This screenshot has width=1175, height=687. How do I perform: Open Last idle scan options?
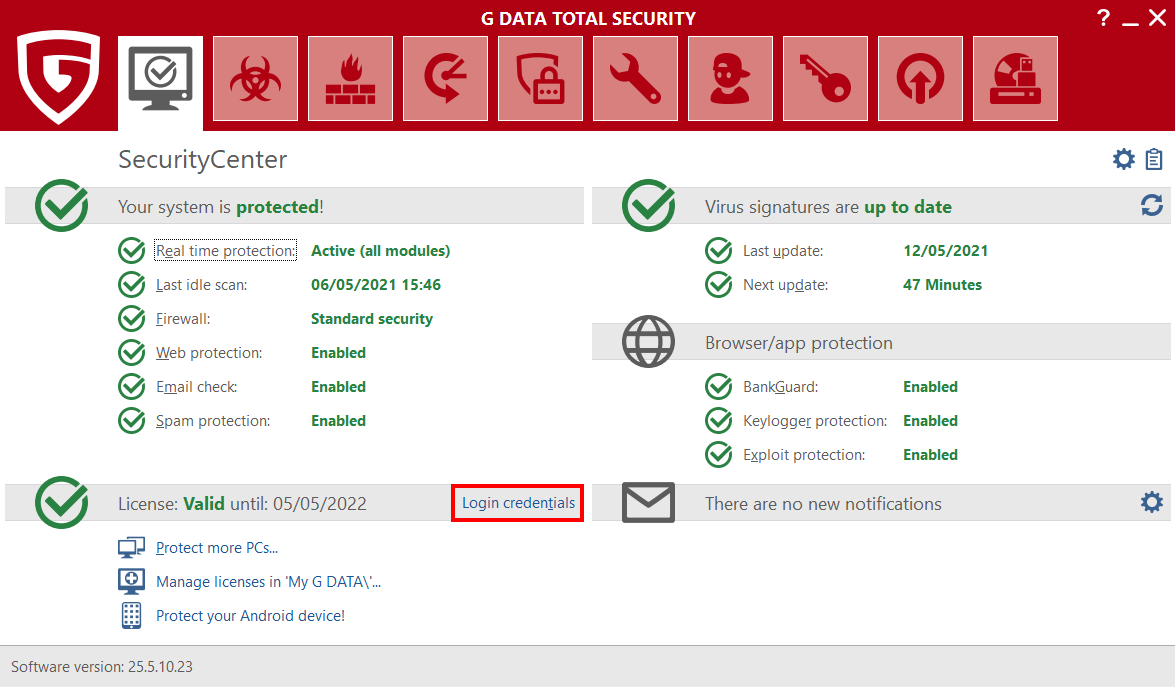point(202,285)
